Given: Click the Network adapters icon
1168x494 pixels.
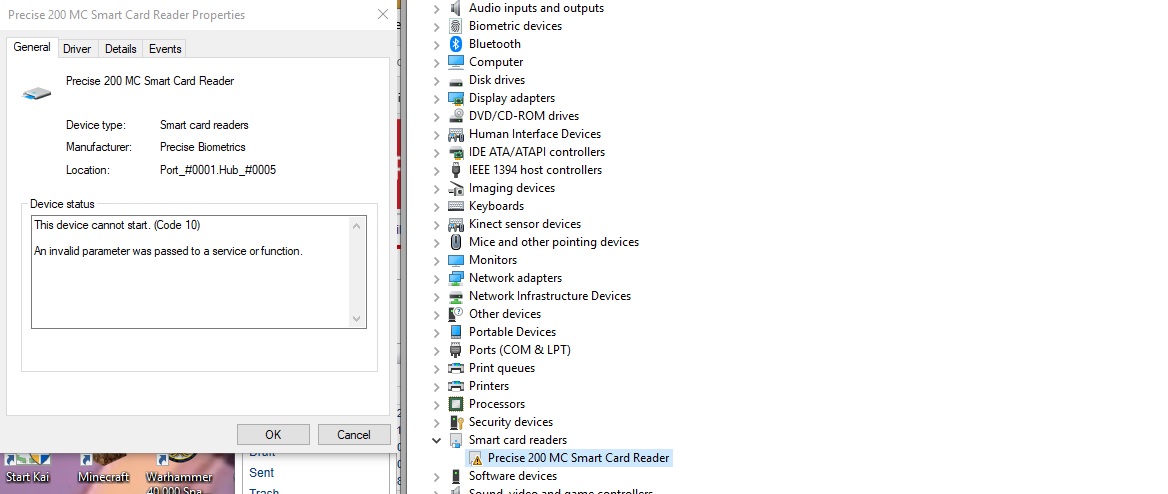Looking at the screenshot, I should tap(456, 278).
